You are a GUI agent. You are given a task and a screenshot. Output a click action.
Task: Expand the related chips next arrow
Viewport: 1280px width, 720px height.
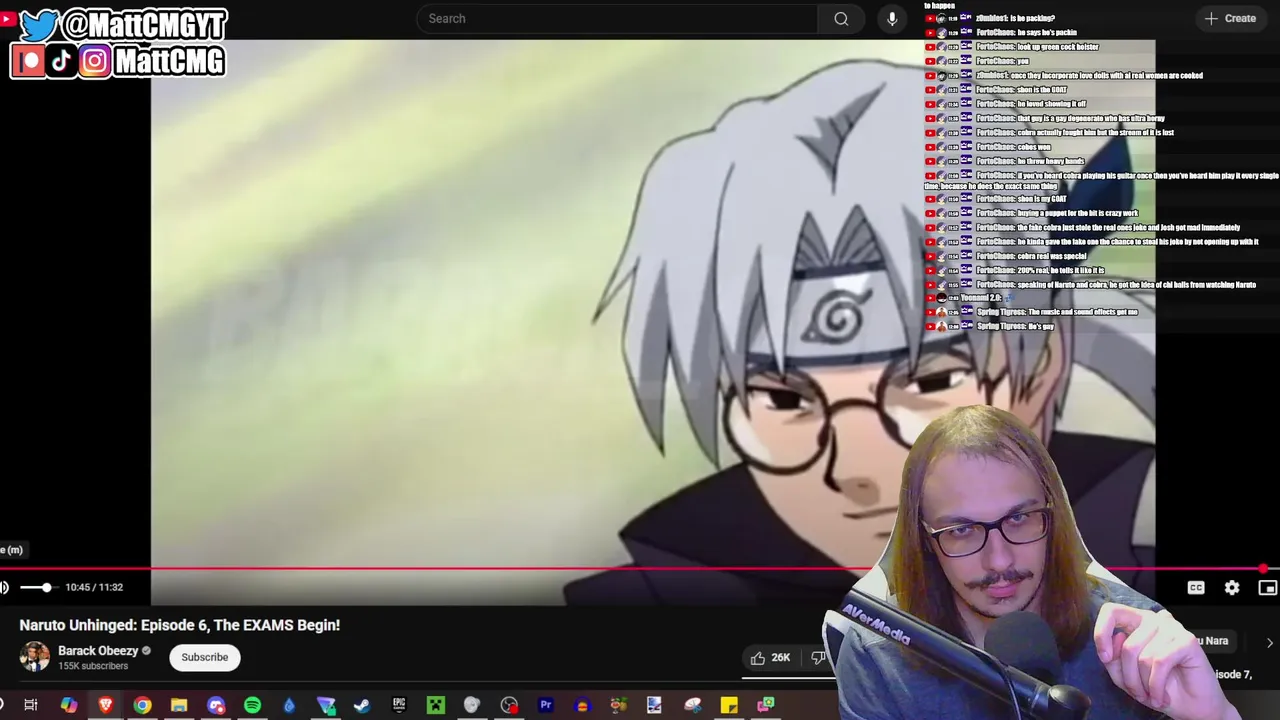point(1269,642)
